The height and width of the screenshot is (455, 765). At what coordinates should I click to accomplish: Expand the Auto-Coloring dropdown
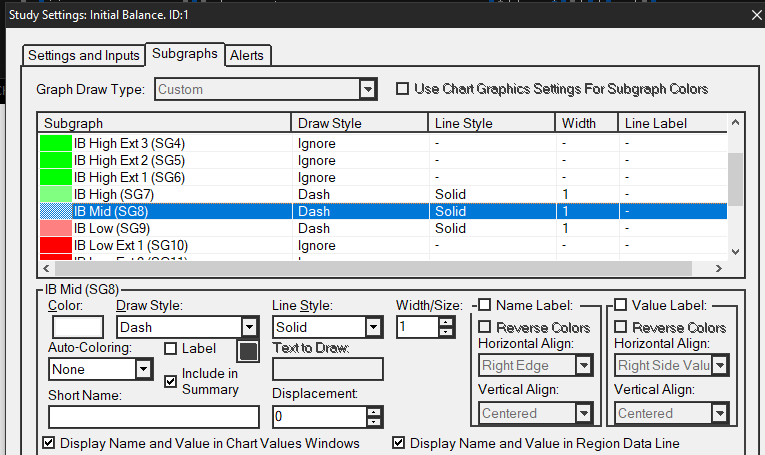pos(143,369)
